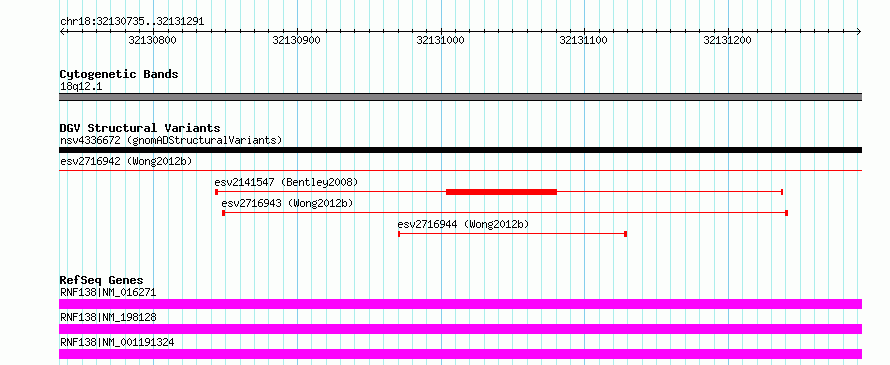Click the chr18:32130735..32131291 region label
This screenshot has width=890, height=365.
pos(132,22)
